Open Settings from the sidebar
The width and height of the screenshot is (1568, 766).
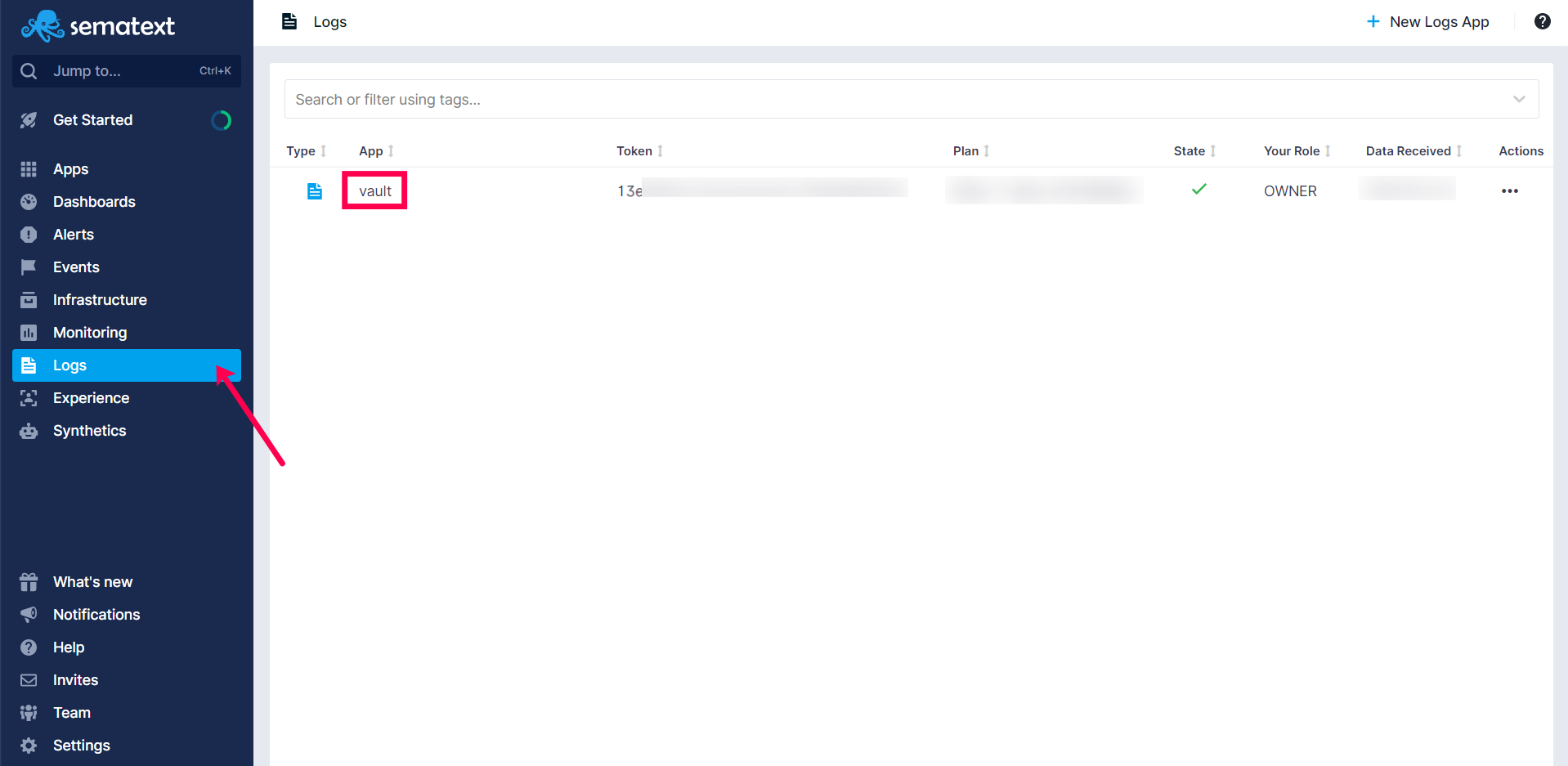(82, 746)
